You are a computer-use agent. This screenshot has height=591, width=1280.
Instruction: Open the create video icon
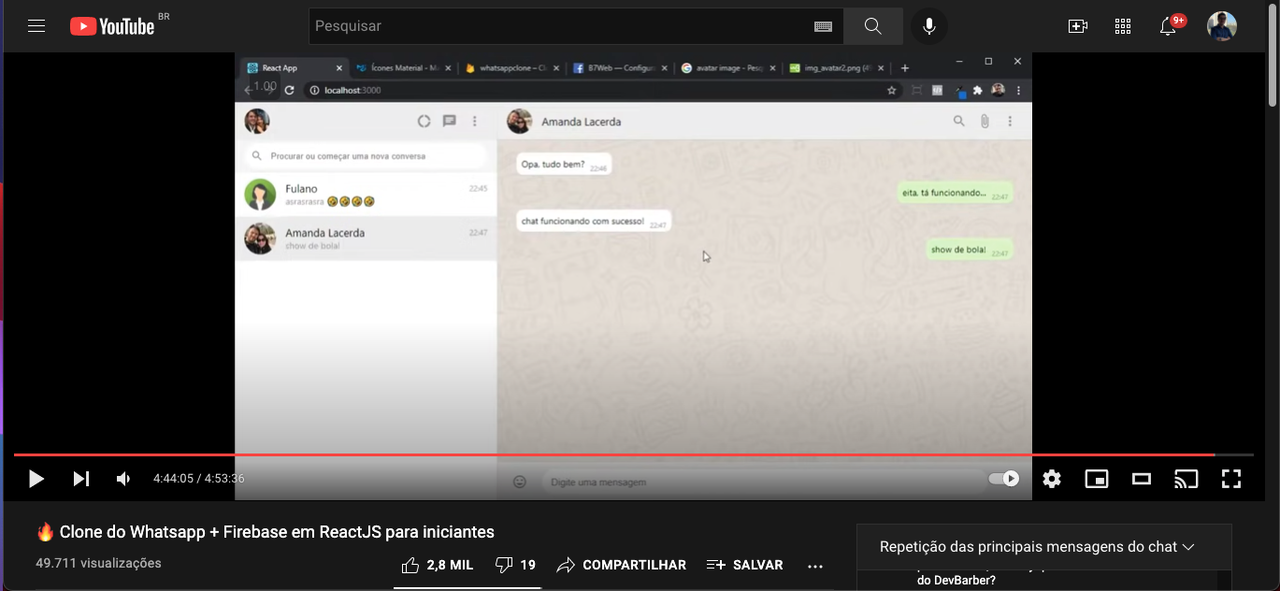coord(1078,26)
